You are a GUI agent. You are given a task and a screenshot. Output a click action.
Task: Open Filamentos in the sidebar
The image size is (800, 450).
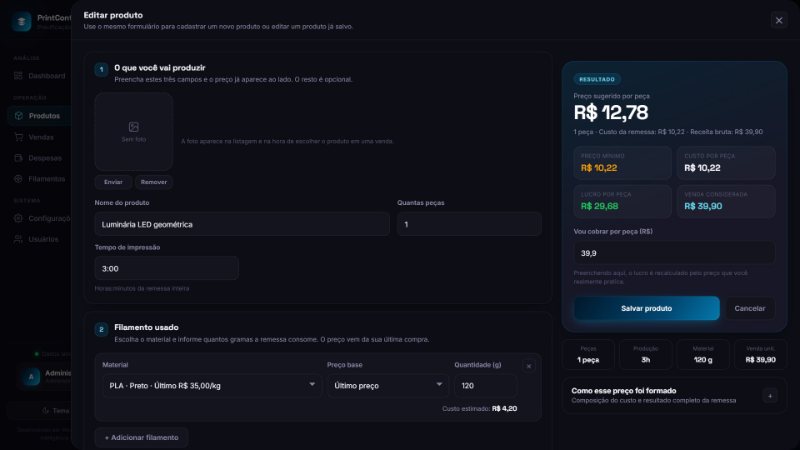tap(40, 179)
